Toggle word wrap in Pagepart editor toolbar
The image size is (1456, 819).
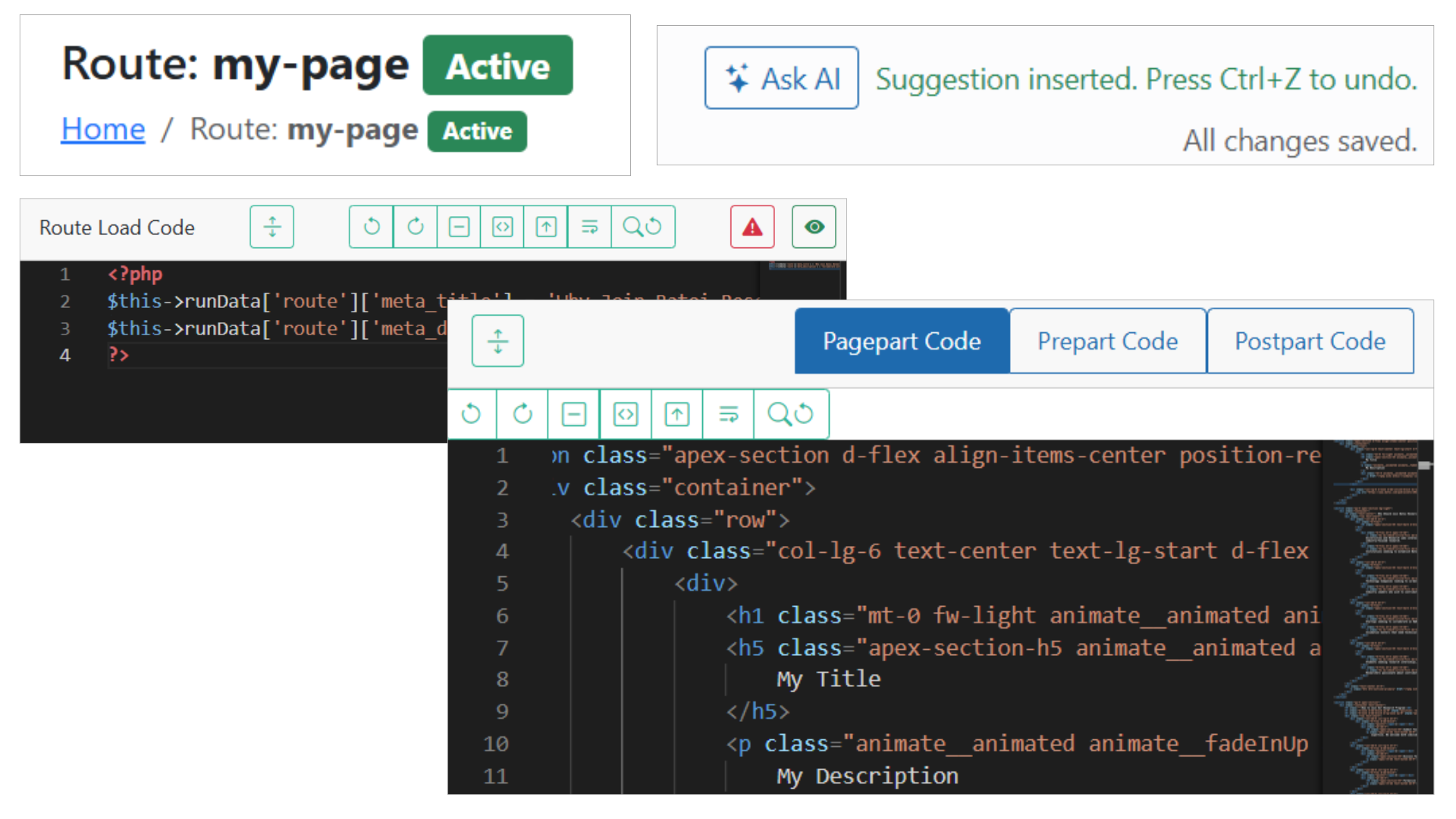coord(728,414)
